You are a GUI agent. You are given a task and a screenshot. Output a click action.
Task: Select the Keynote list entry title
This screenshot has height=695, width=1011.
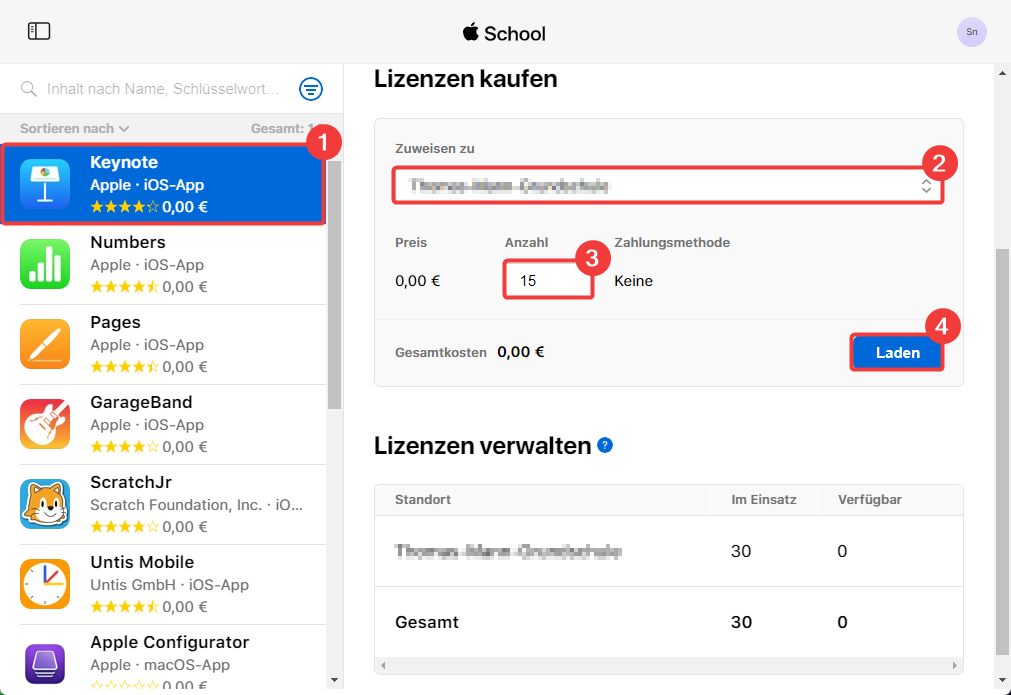click(124, 162)
